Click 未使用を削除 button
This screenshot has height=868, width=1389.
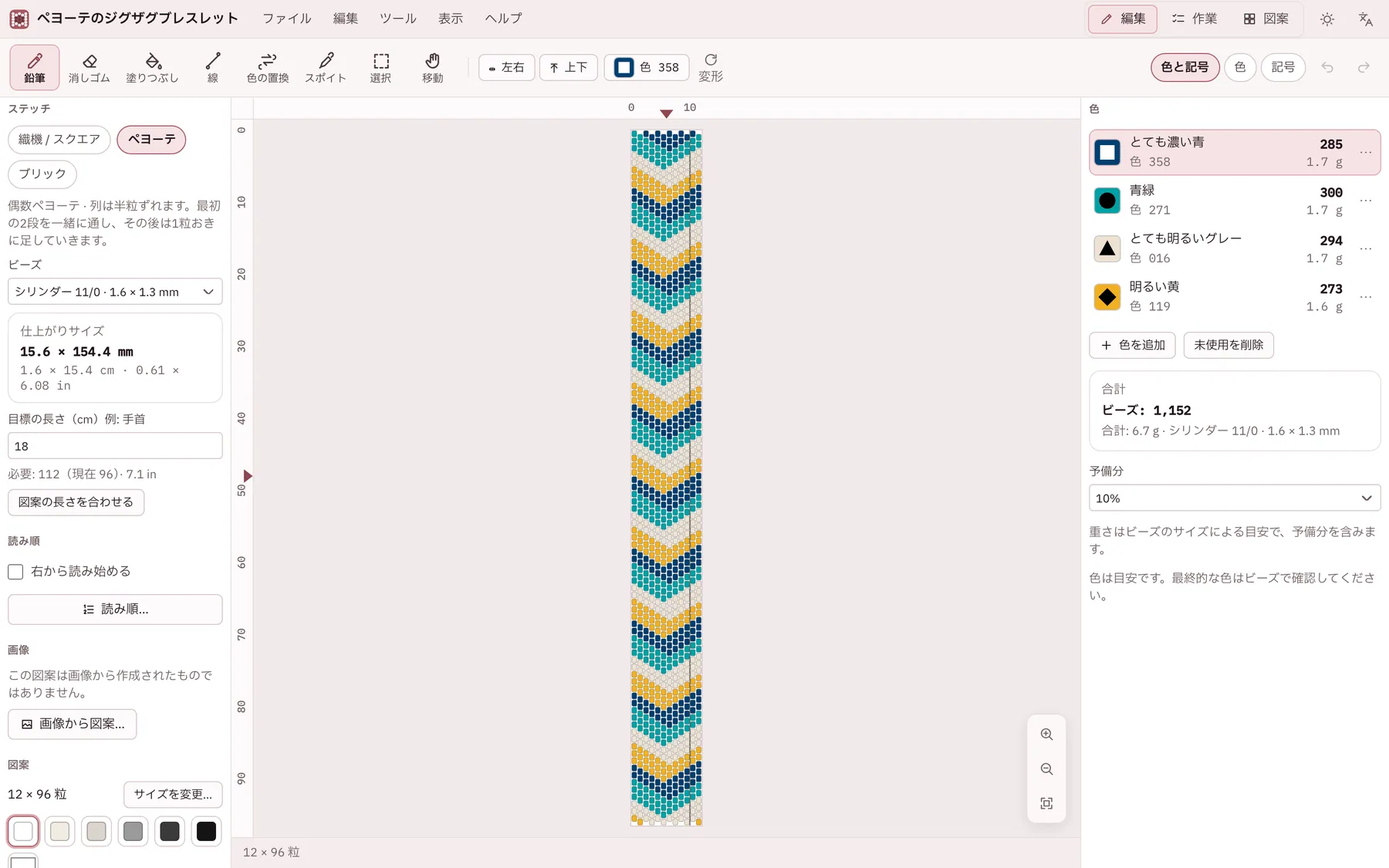pos(1228,345)
